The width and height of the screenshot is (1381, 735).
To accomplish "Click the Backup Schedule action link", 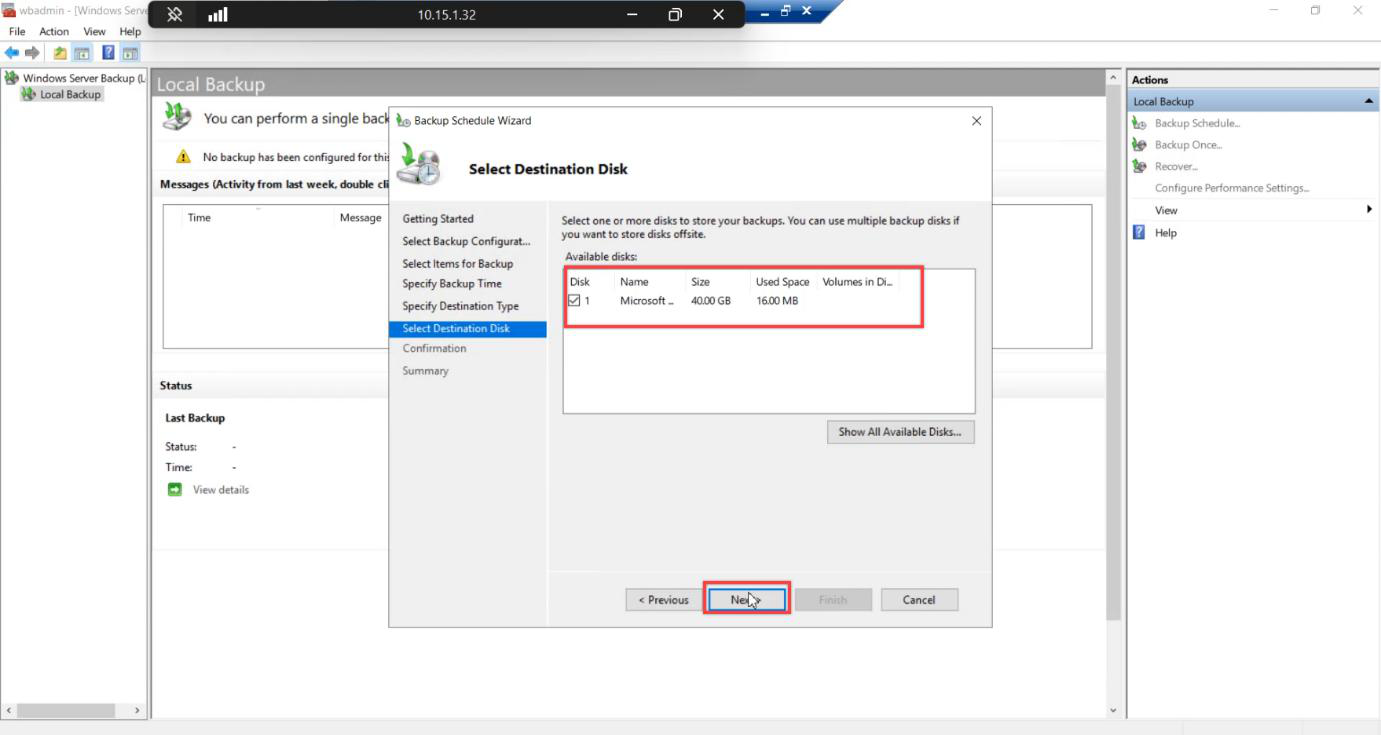I will click(1197, 123).
